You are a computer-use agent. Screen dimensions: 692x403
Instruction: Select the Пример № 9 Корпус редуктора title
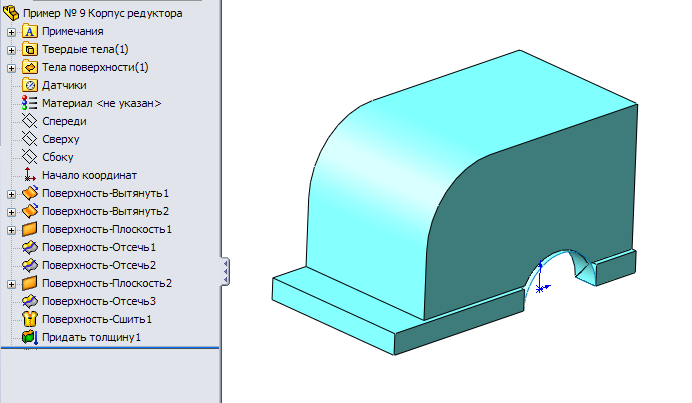102,13
